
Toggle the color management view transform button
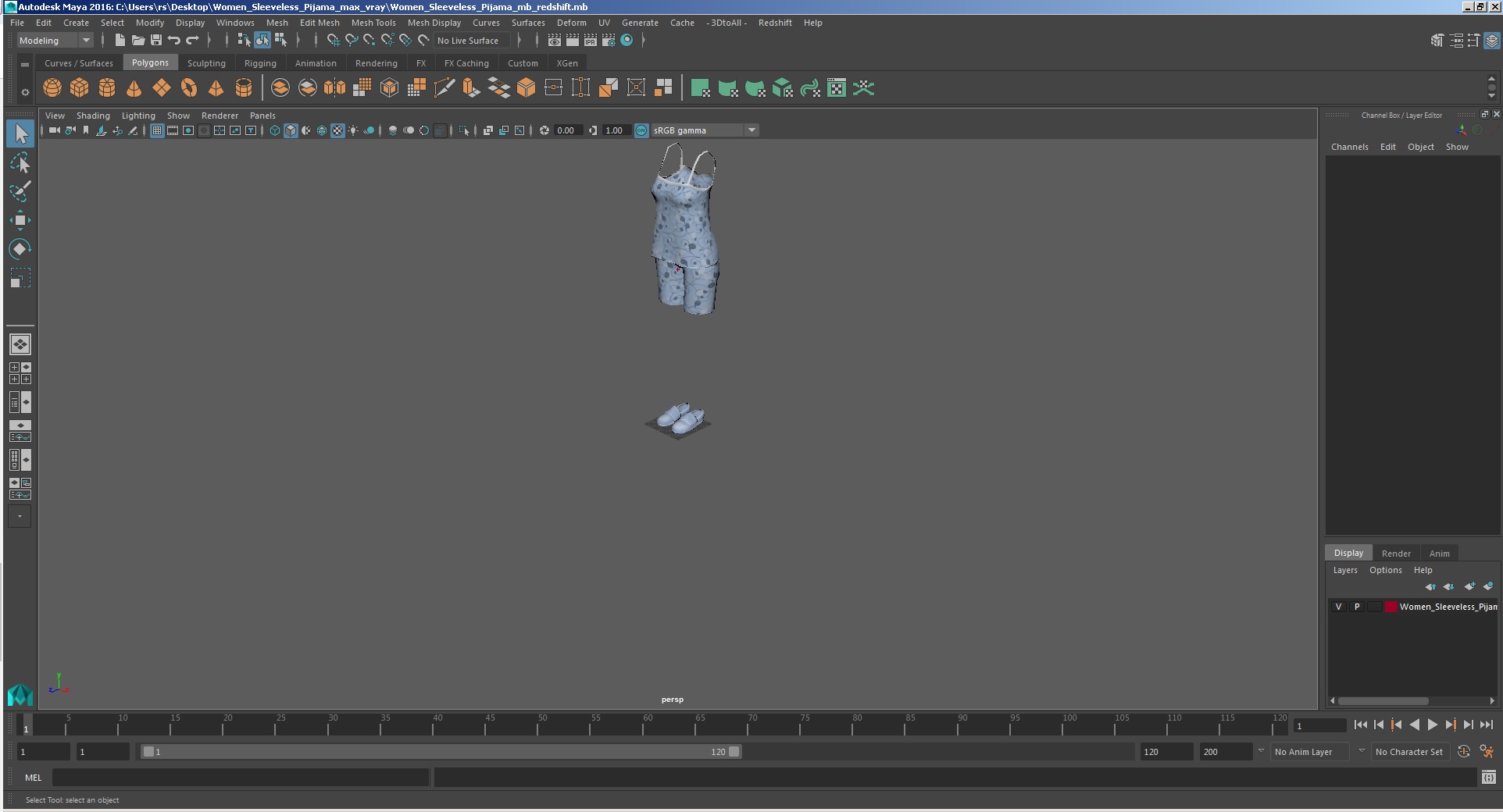coord(641,130)
